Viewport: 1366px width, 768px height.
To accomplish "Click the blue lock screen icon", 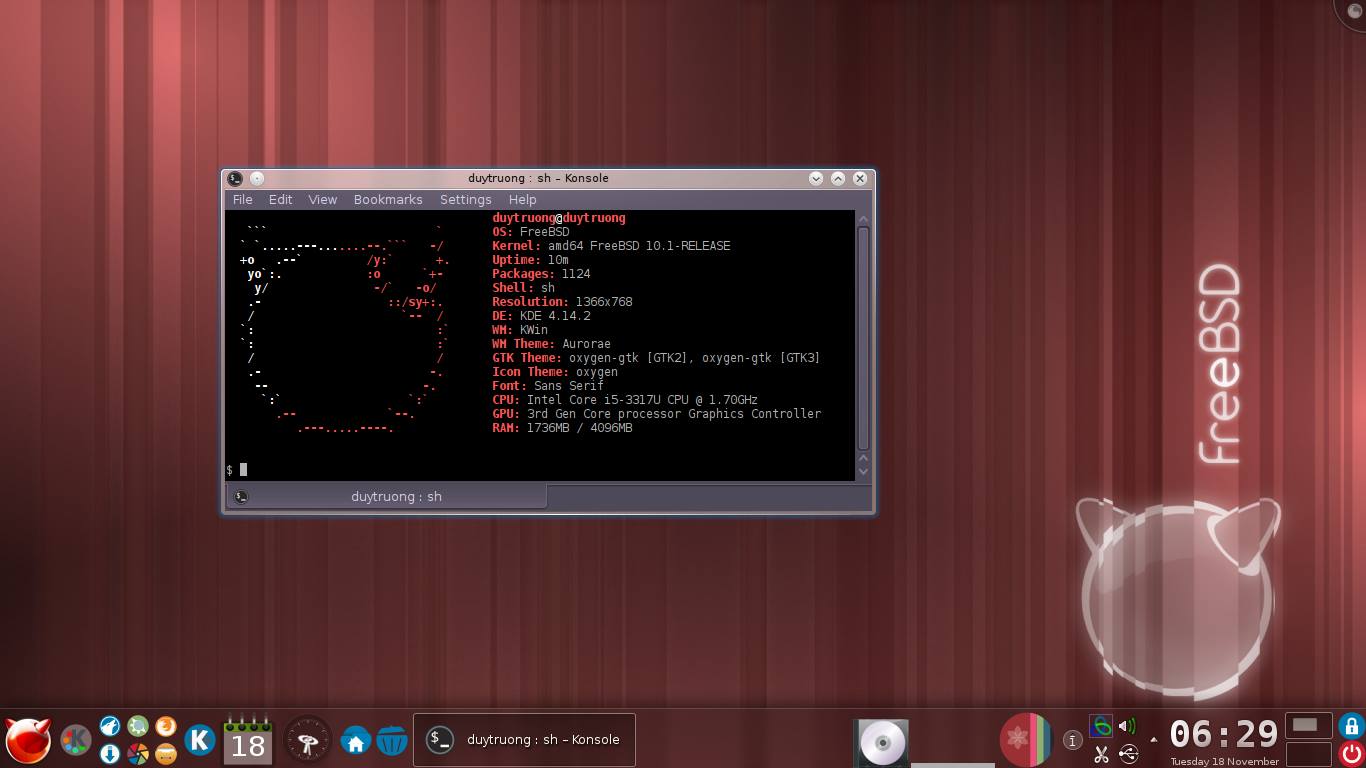I will coord(1352,726).
